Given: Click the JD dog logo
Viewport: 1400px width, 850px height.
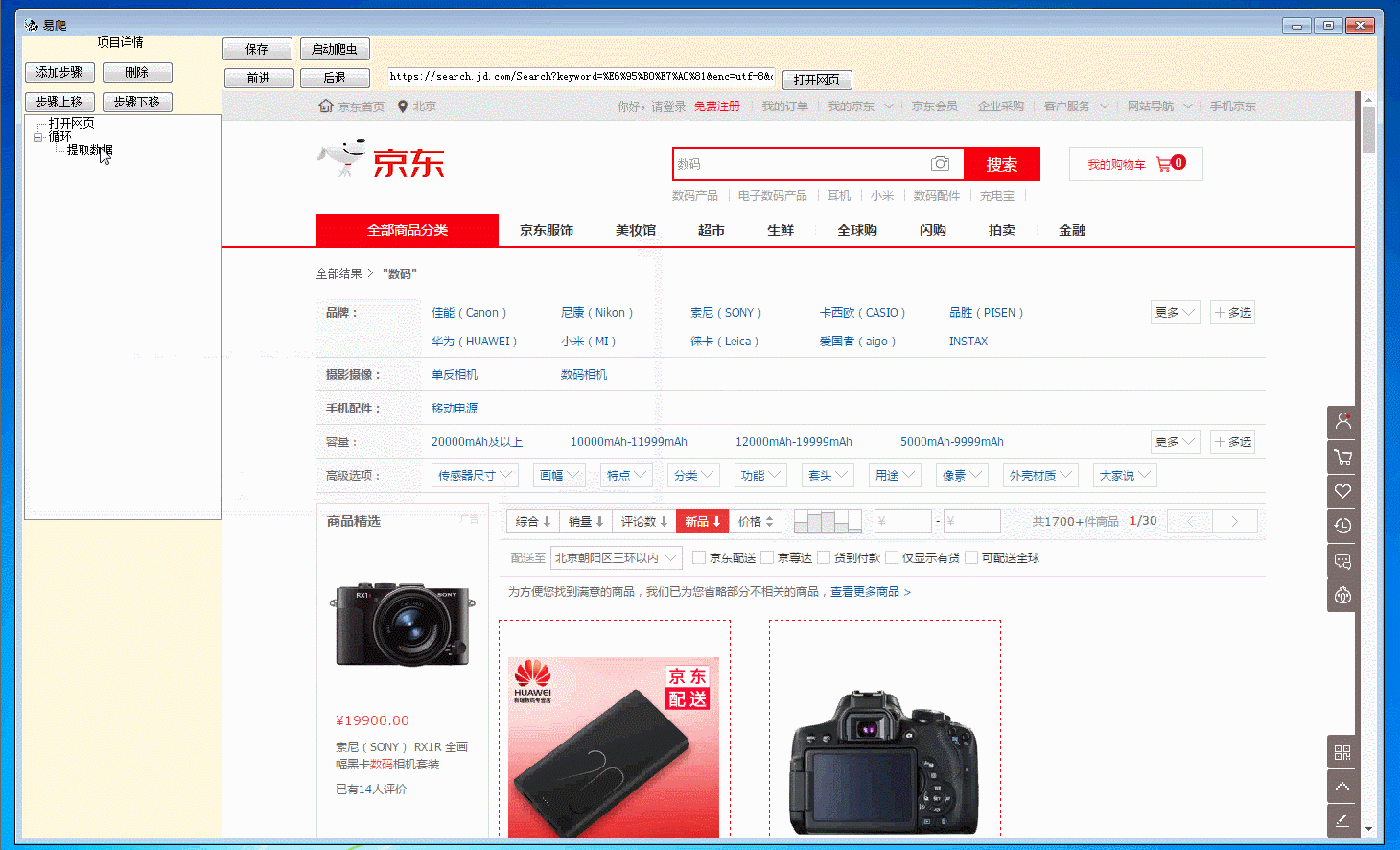Looking at the screenshot, I should click(342, 158).
